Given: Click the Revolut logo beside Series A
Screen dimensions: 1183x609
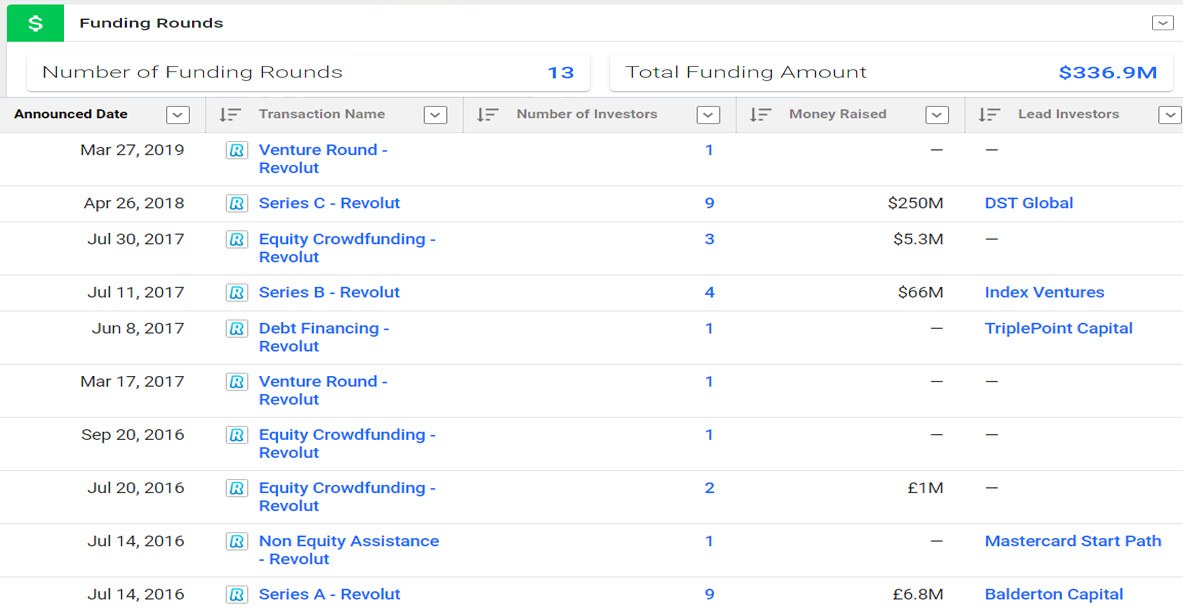Looking at the screenshot, I should point(237,593).
